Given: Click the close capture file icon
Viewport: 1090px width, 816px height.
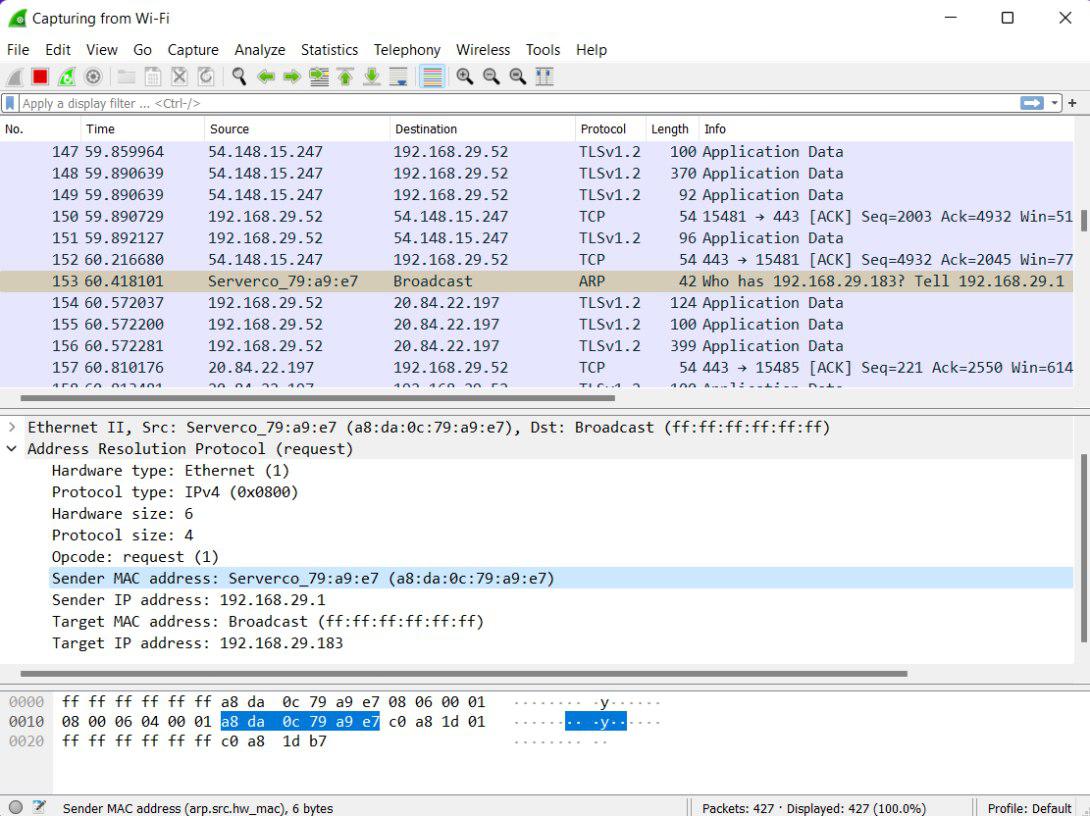Looking at the screenshot, I should pyautogui.click(x=179, y=76).
